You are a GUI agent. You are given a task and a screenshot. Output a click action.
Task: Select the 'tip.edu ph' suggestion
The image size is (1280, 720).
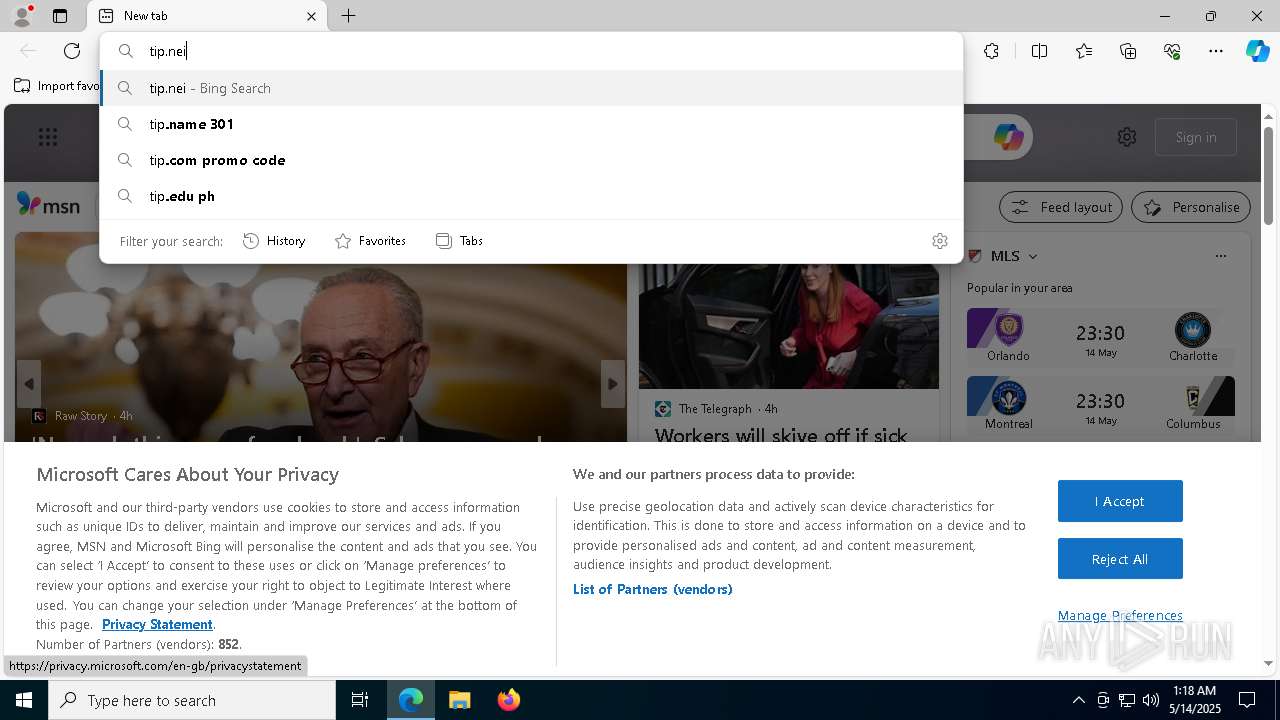coord(531,196)
